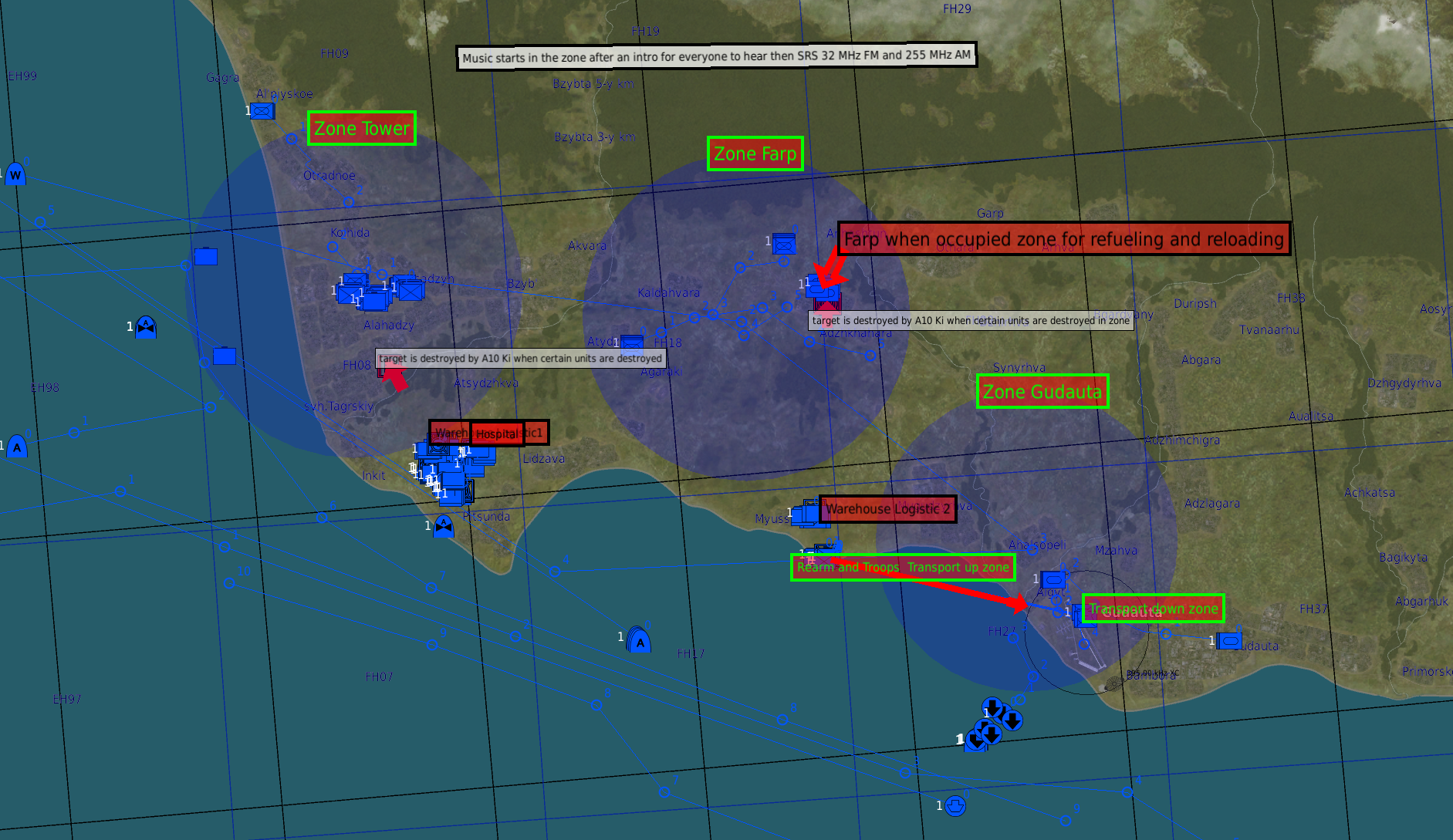
Task: Click the 'Lidzava' town label
Action: [x=544, y=458]
